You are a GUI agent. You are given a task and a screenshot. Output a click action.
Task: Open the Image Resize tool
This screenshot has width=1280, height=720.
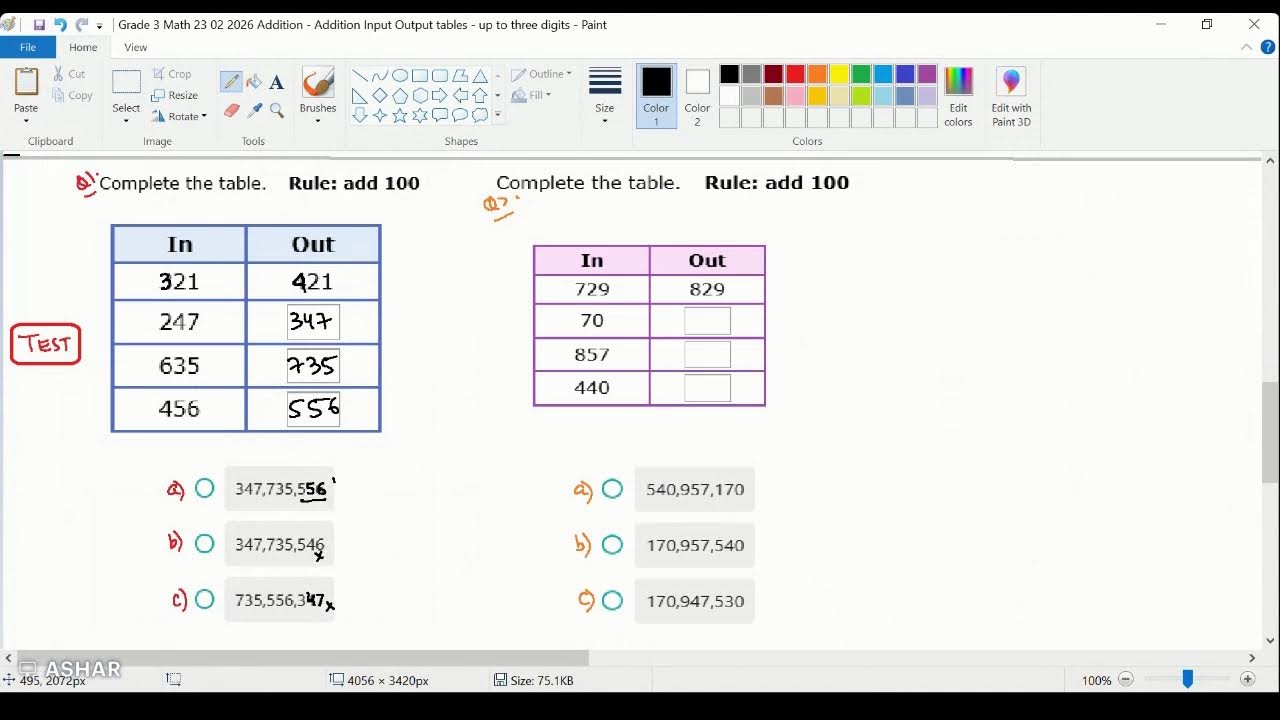pyautogui.click(x=174, y=95)
